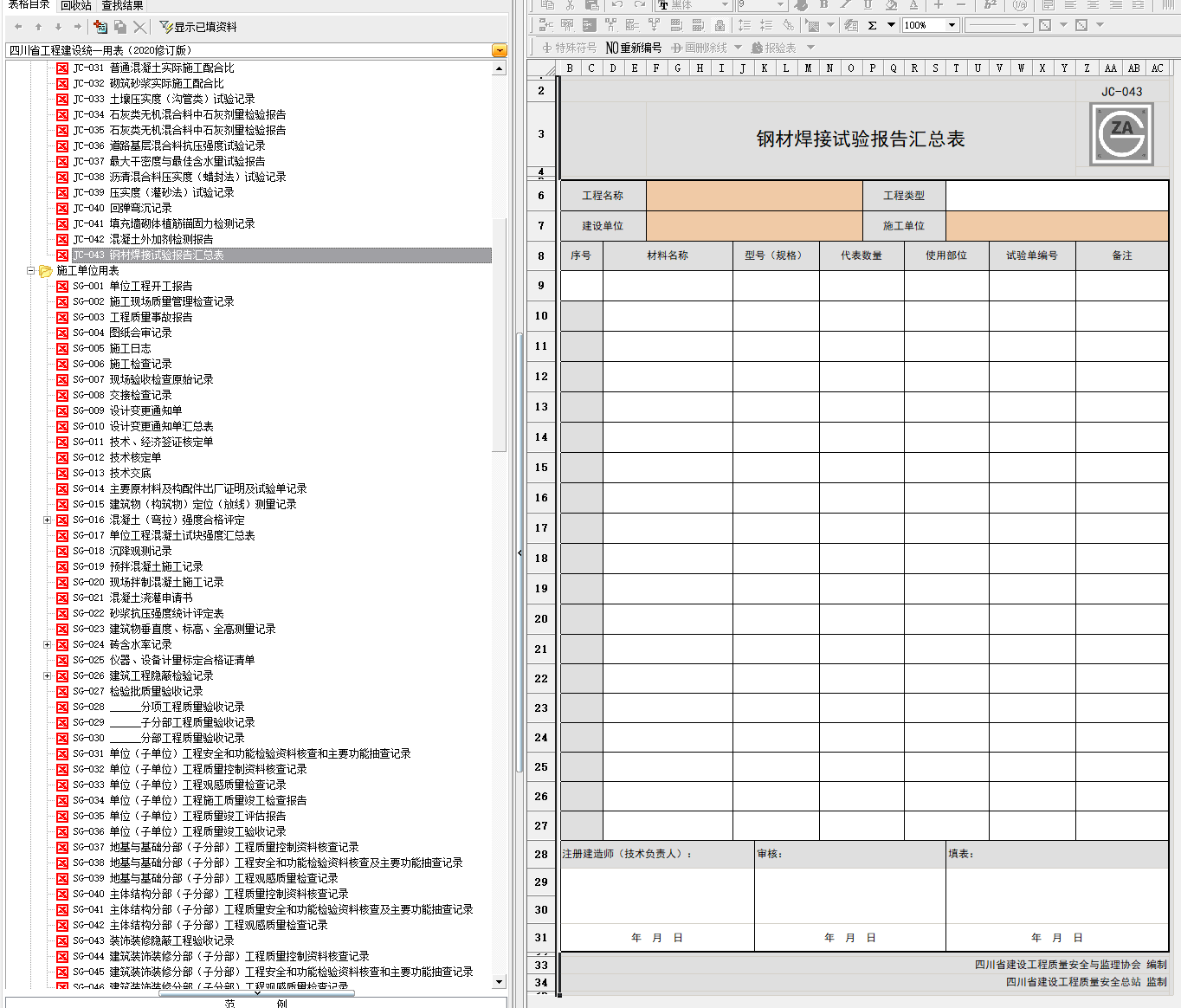
Task: Click the 工程类型 input cell
Action: click(1057, 196)
